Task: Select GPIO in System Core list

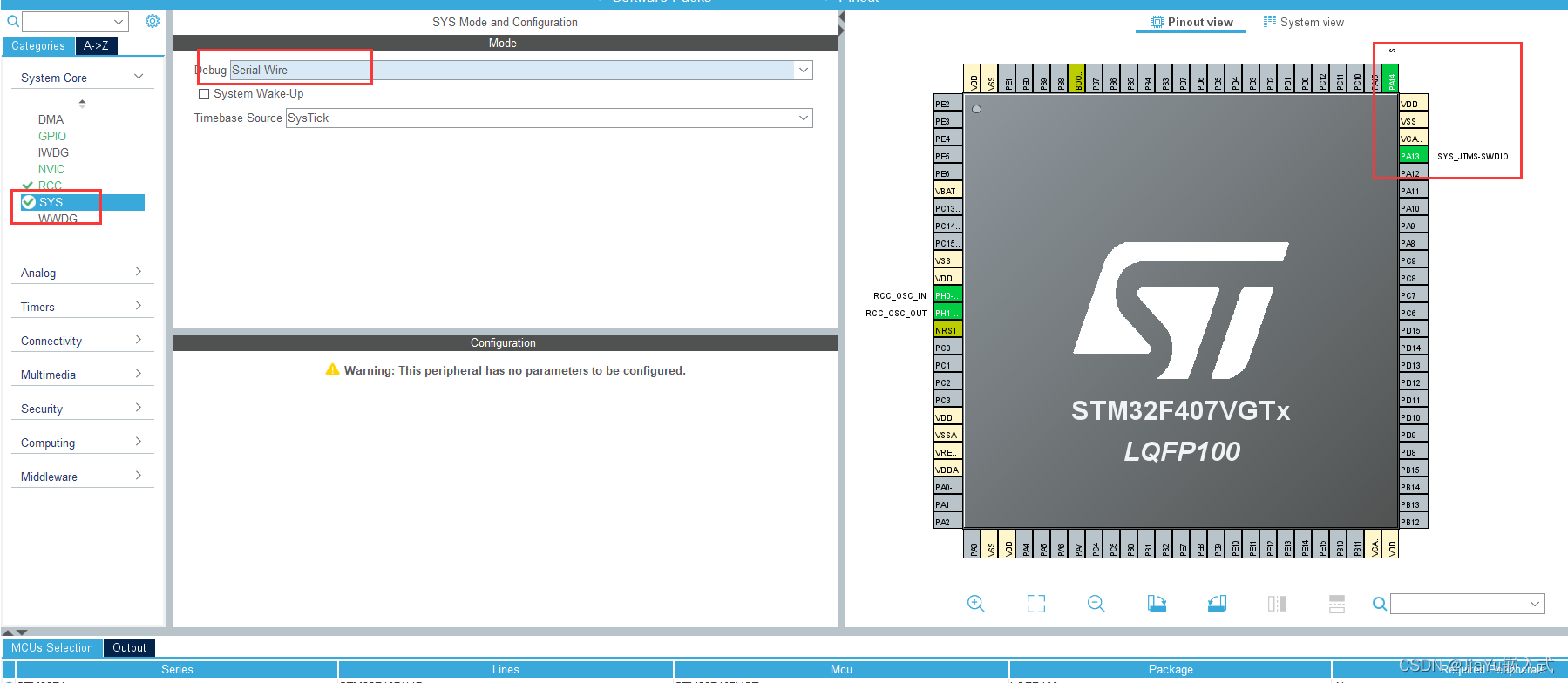Action: click(x=52, y=136)
